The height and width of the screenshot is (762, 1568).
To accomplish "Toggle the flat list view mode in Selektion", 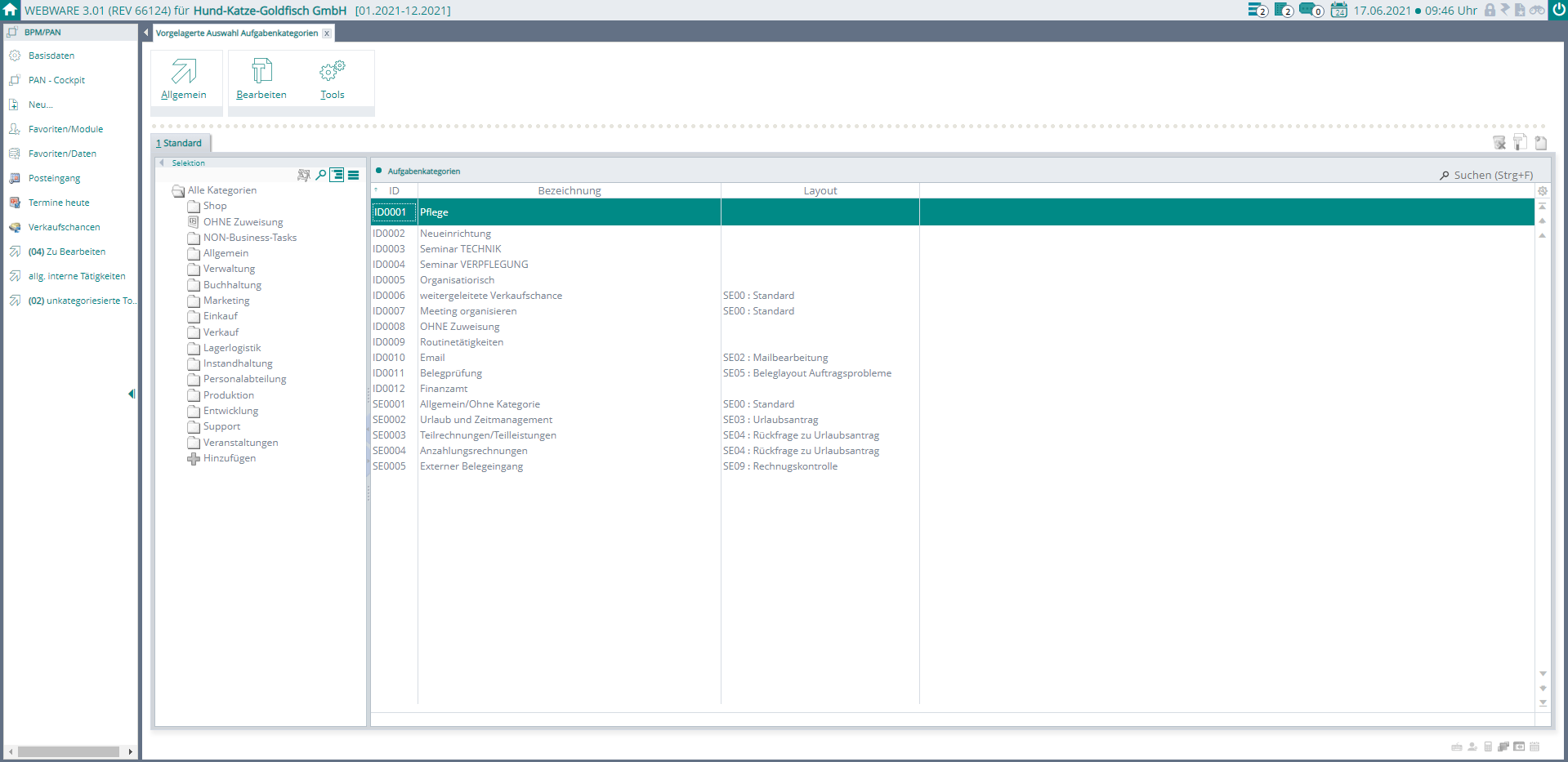I will pyautogui.click(x=354, y=175).
